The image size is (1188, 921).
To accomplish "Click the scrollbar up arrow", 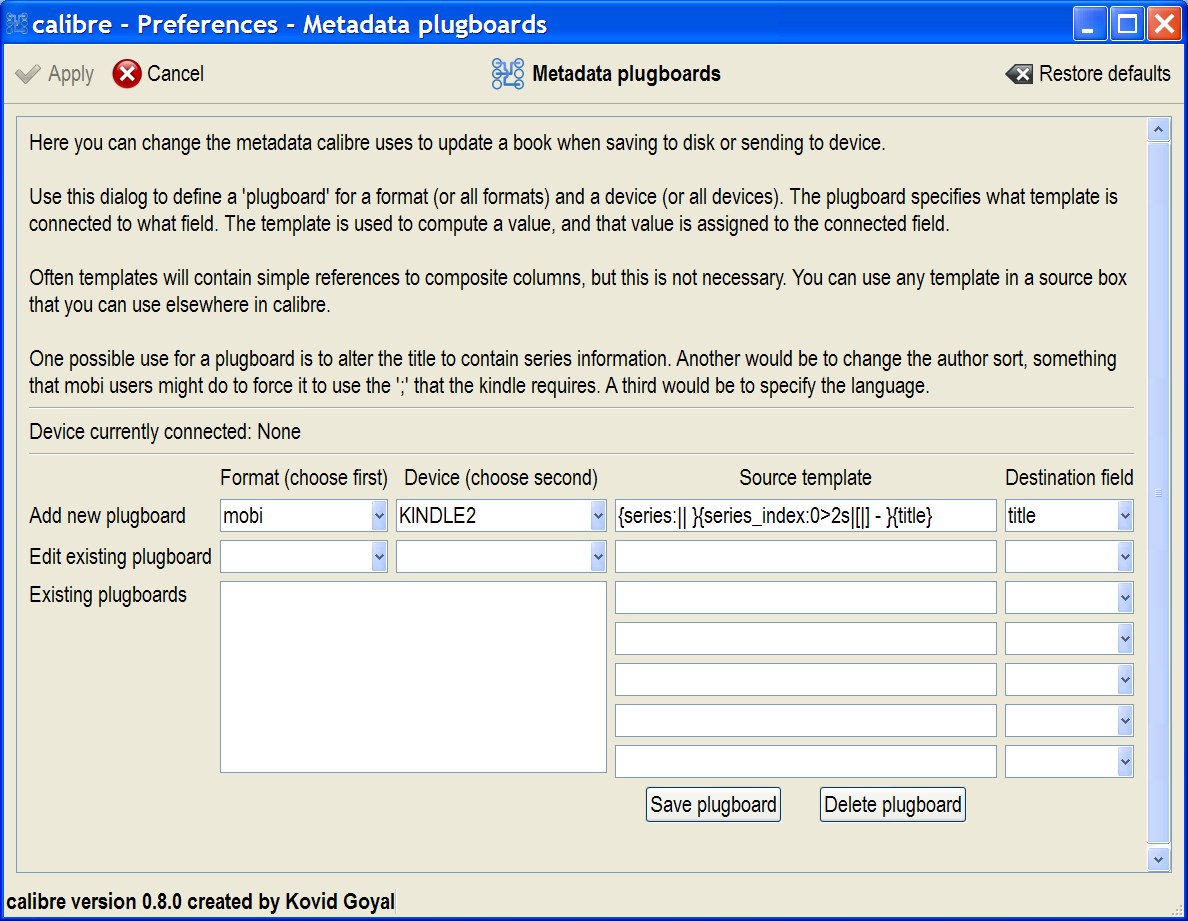I will (x=1159, y=129).
